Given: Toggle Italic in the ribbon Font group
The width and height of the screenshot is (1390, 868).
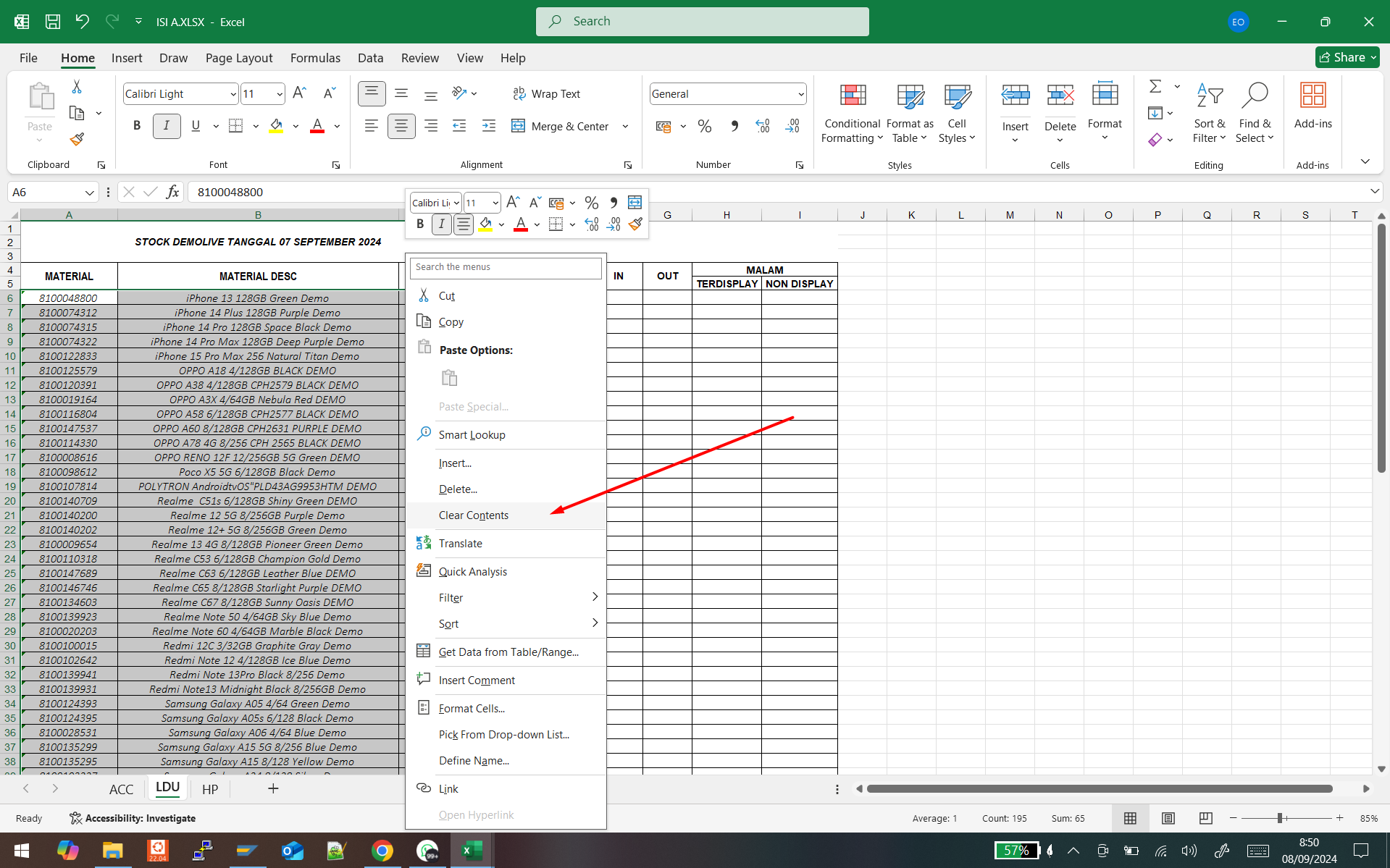Looking at the screenshot, I should (x=167, y=126).
